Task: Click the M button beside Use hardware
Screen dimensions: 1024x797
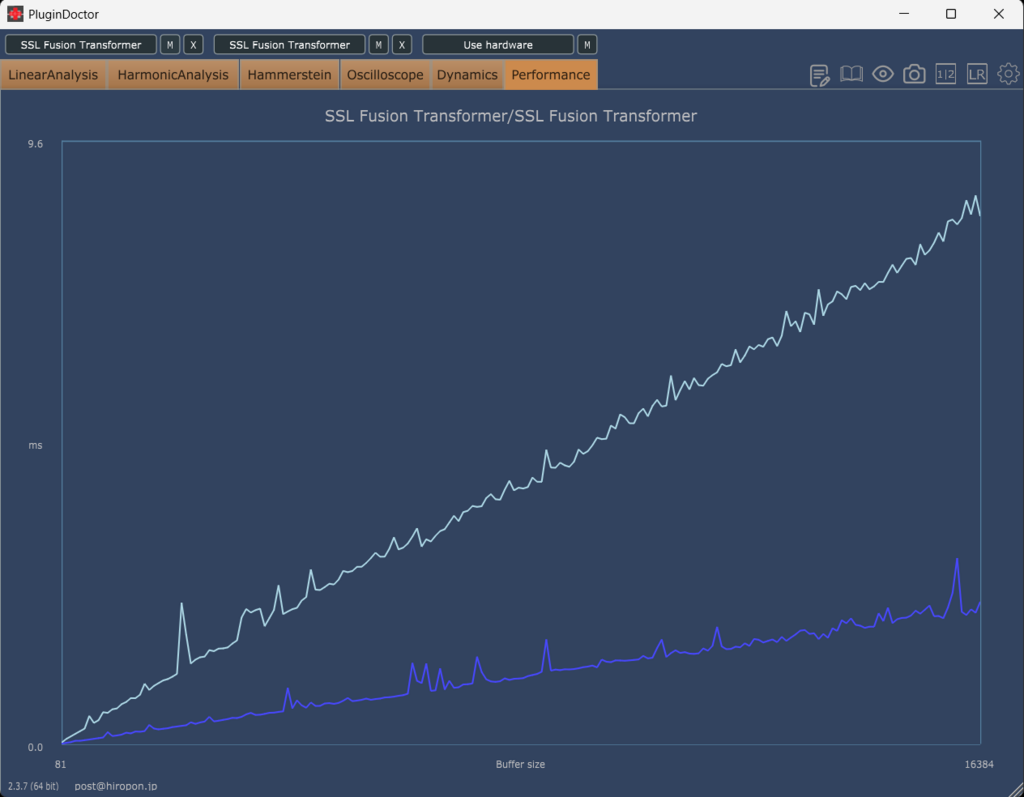Action: [587, 44]
